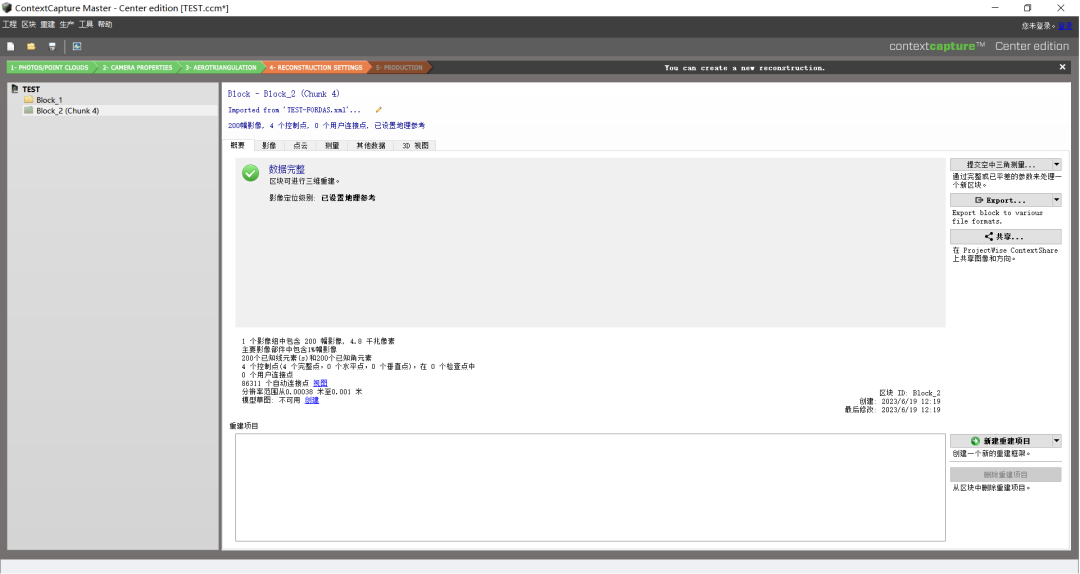Open the 帮助 menu
This screenshot has height=574, width=1080.
coord(105,24)
